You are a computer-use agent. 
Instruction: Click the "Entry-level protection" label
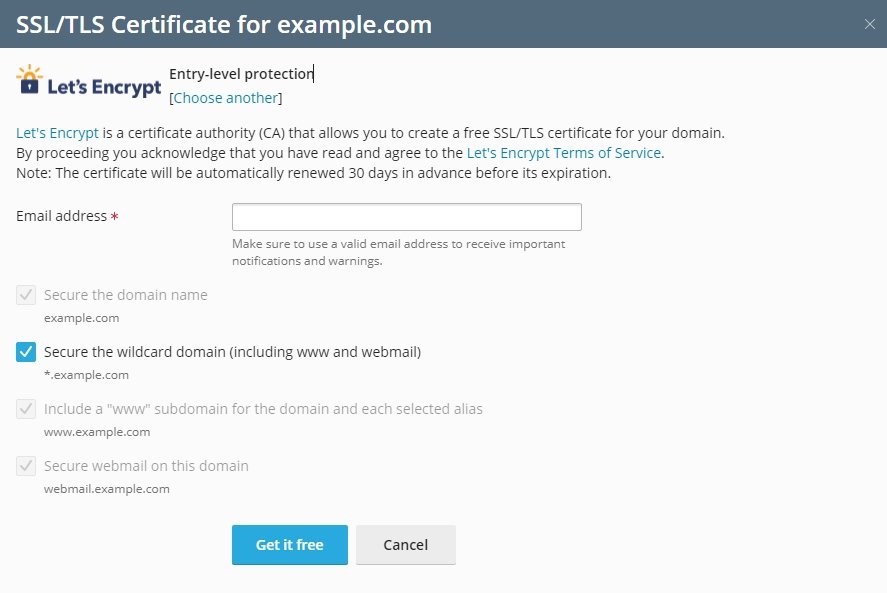[240, 73]
